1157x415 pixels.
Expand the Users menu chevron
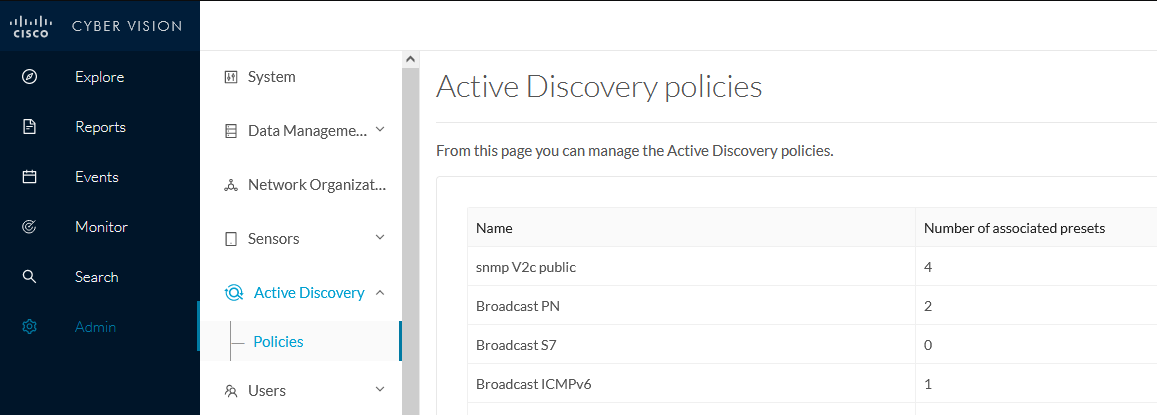(380, 390)
